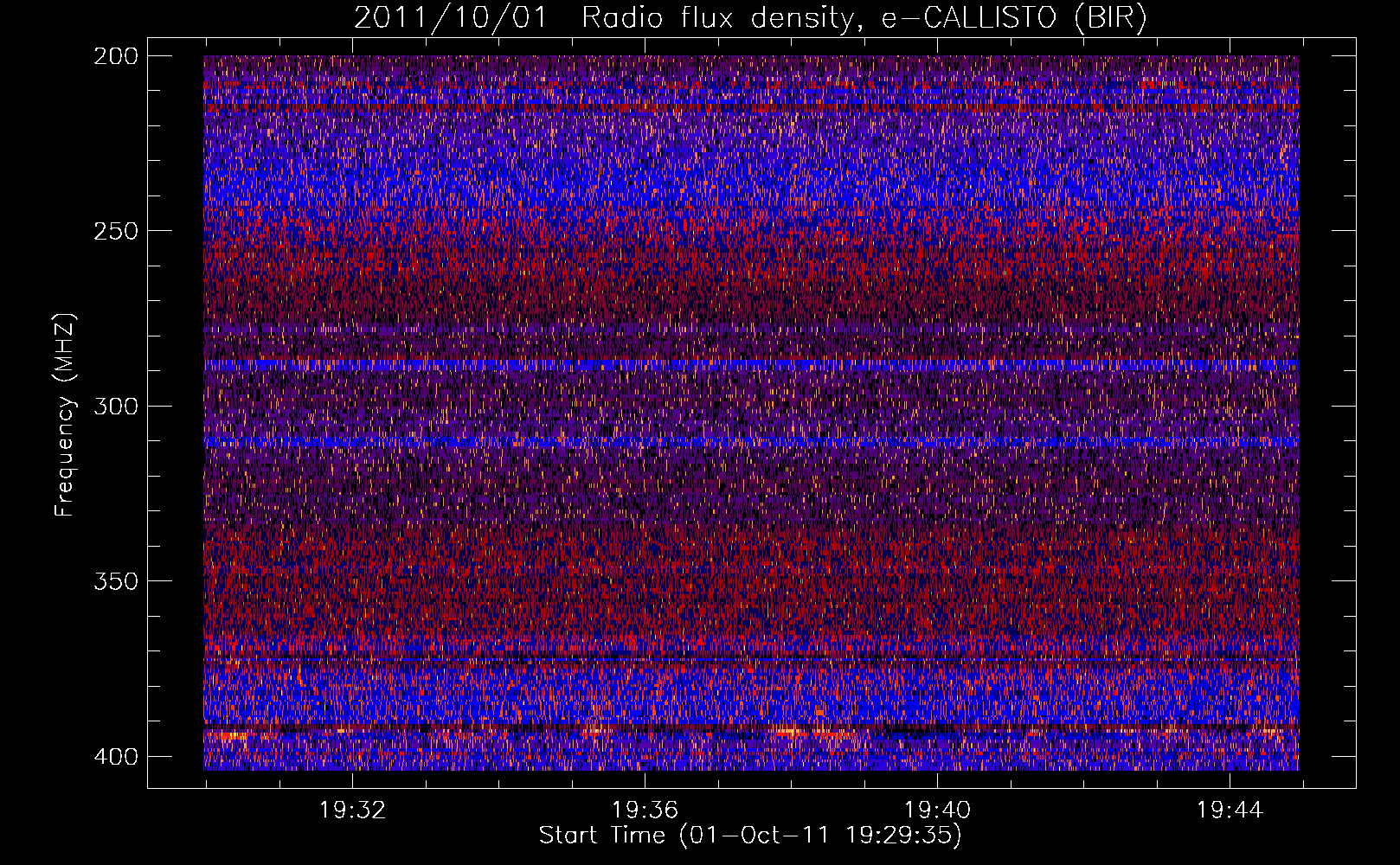The width and height of the screenshot is (1400, 865).
Task: Click the 250 frequency tick label
Action: 115,231
